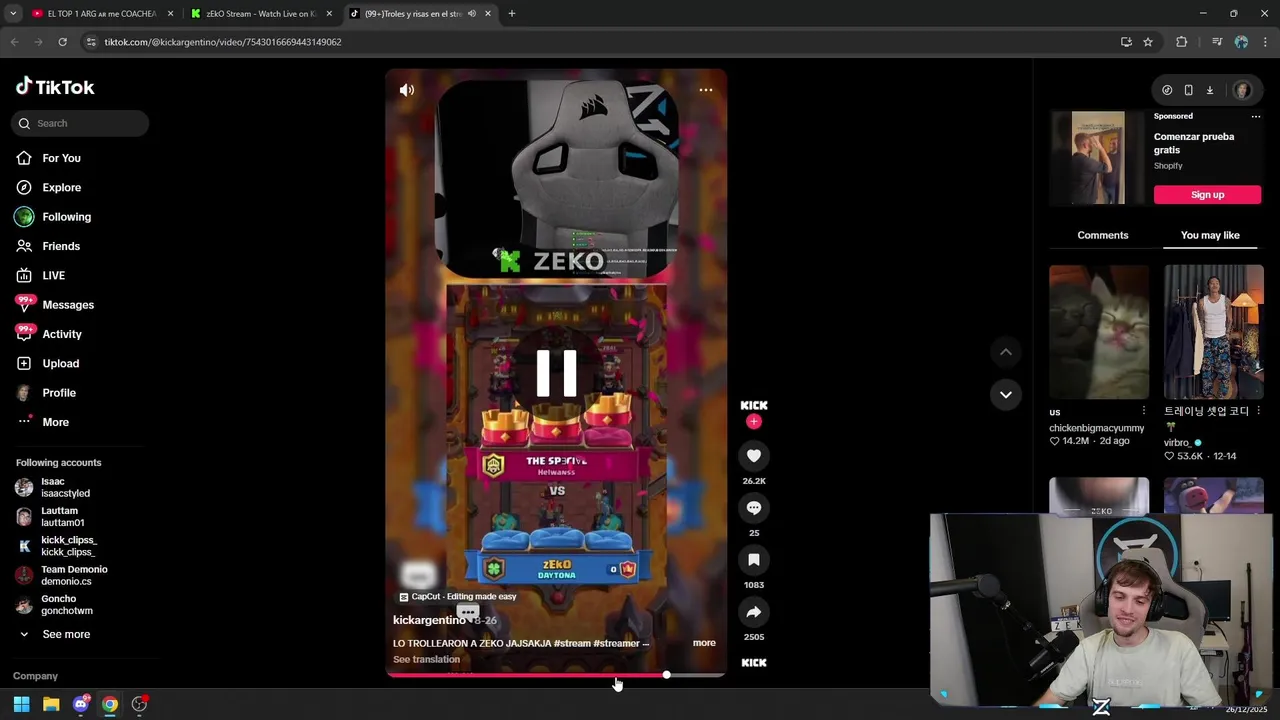The image size is (1280, 720).
Task: Open account avatar in top-right pill
Action: (x=1242, y=90)
